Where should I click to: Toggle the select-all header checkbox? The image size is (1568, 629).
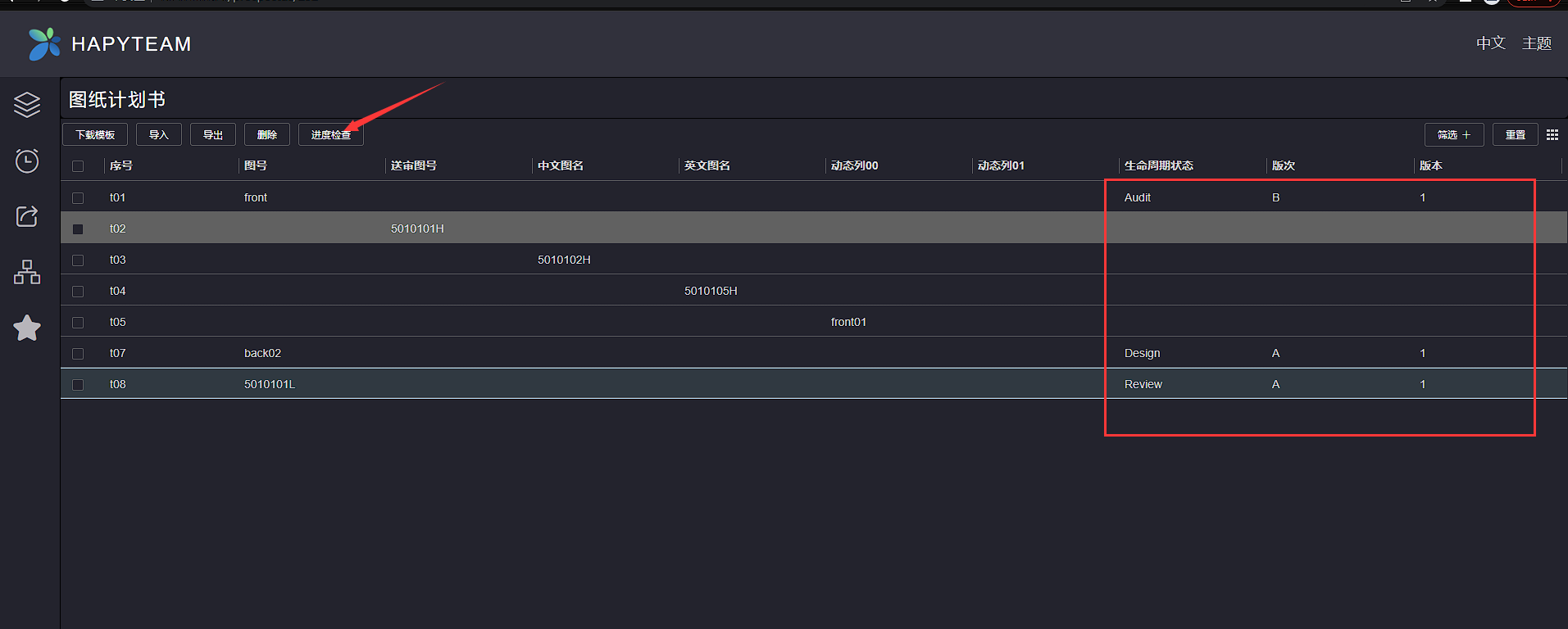pyautogui.click(x=78, y=166)
